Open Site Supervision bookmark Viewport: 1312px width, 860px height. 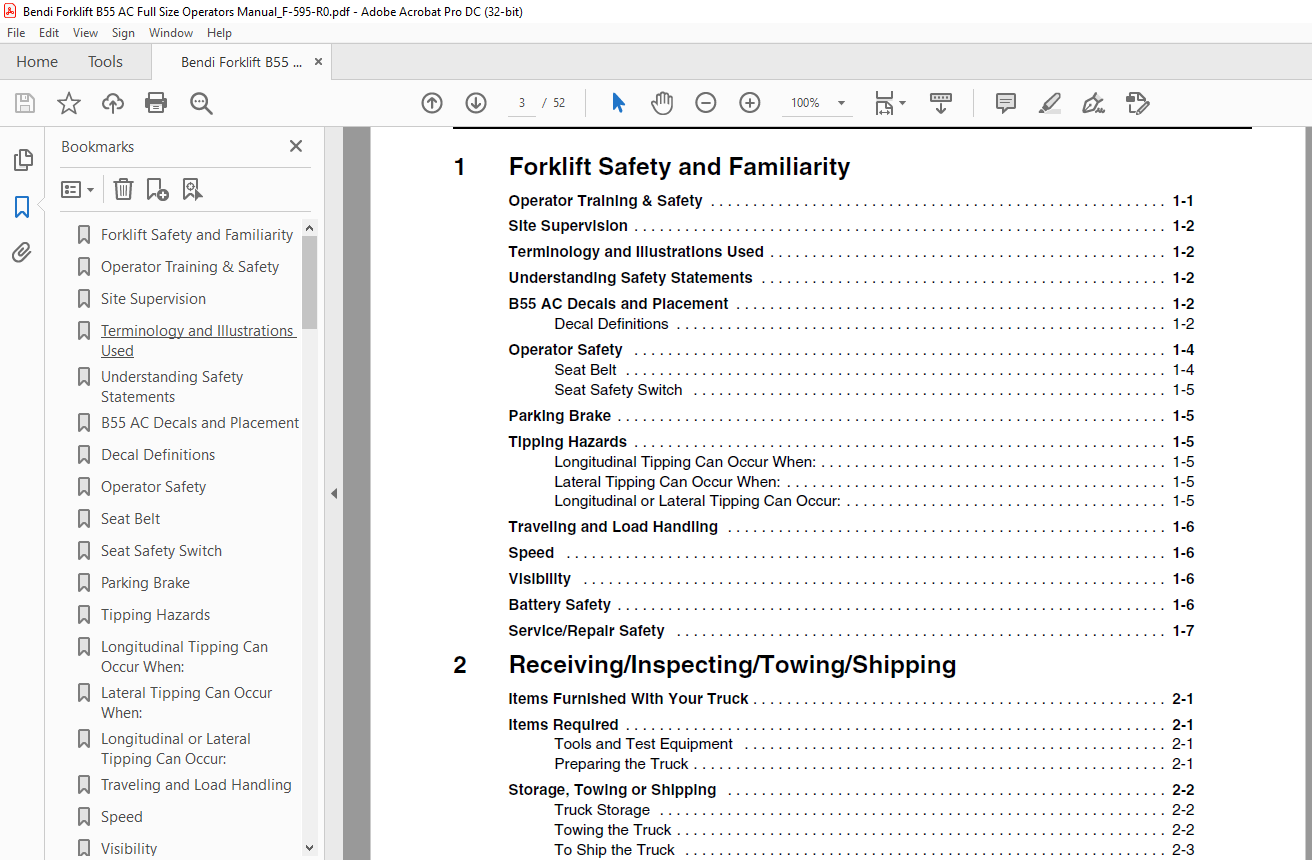coord(153,299)
